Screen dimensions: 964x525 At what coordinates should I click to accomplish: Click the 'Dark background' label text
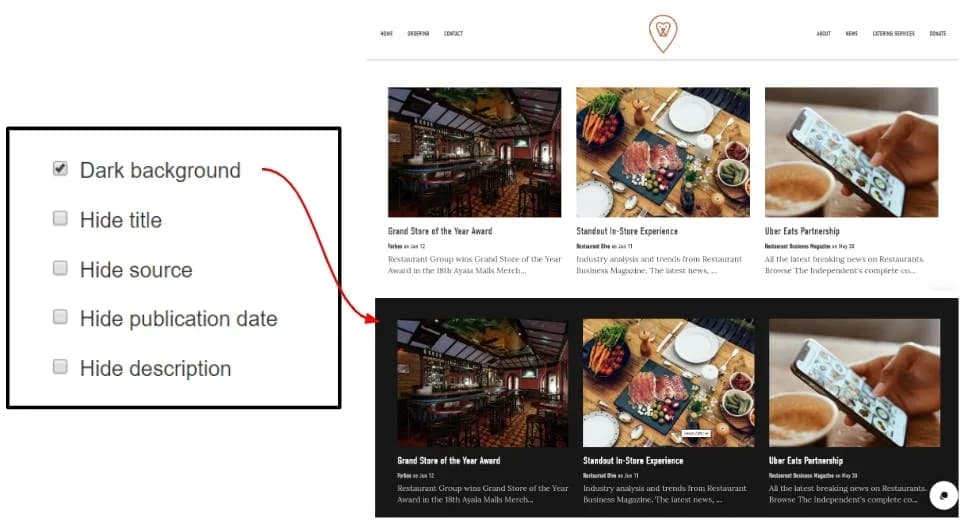(x=160, y=170)
